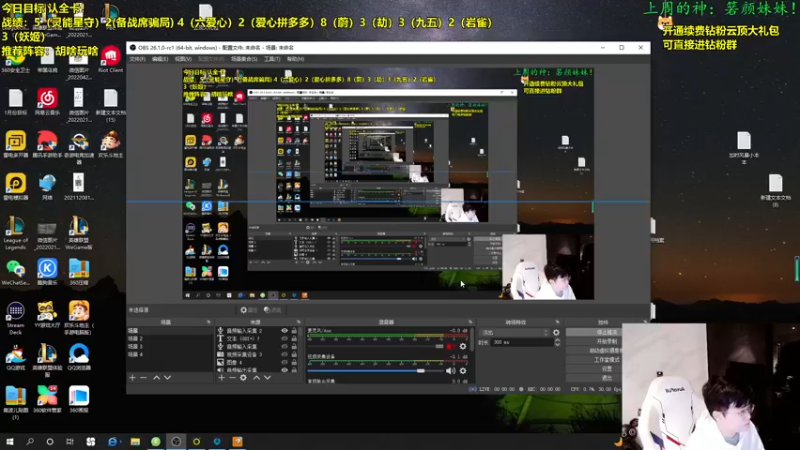Pop out the 转场特效 dock panel
Screen dimensions: 800x450
[x=557, y=322]
